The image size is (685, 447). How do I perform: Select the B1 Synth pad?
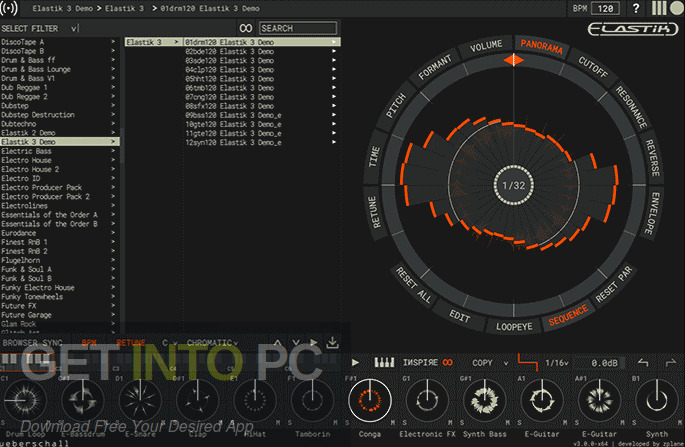(657, 400)
